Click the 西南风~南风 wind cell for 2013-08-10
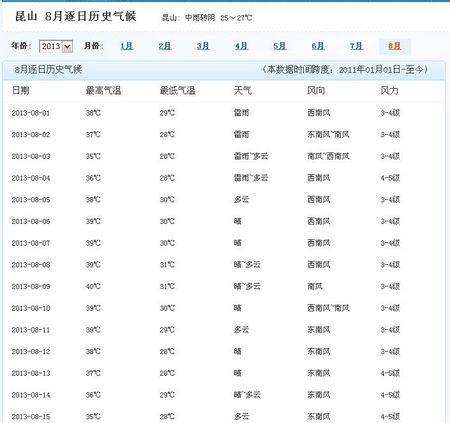Image resolution: width=450 pixels, height=423 pixels. [x=328, y=308]
